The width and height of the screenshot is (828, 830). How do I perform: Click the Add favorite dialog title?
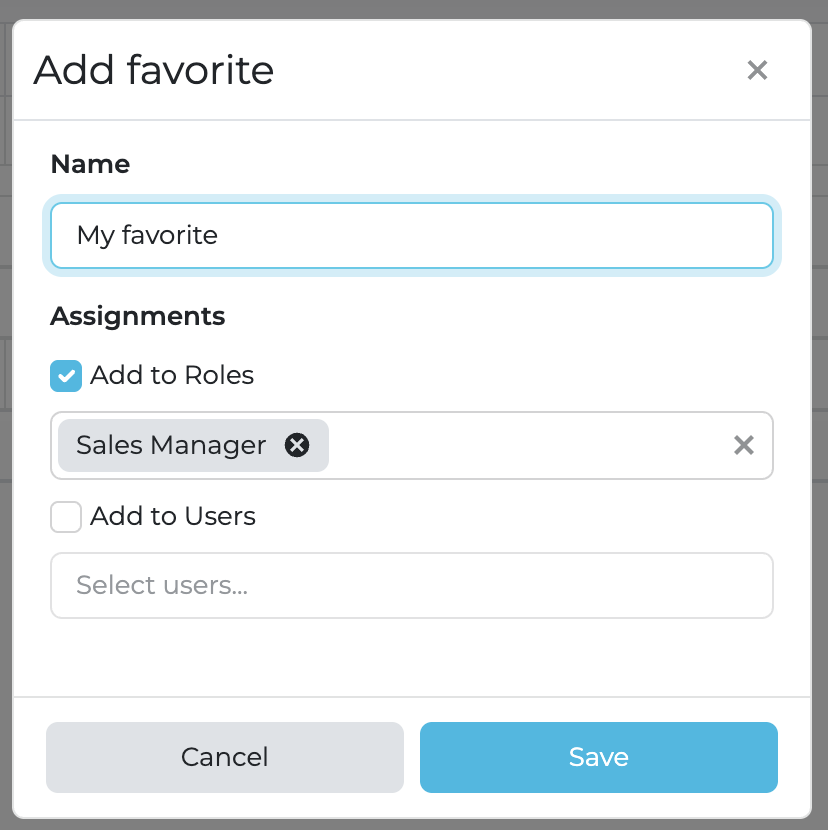tap(154, 70)
